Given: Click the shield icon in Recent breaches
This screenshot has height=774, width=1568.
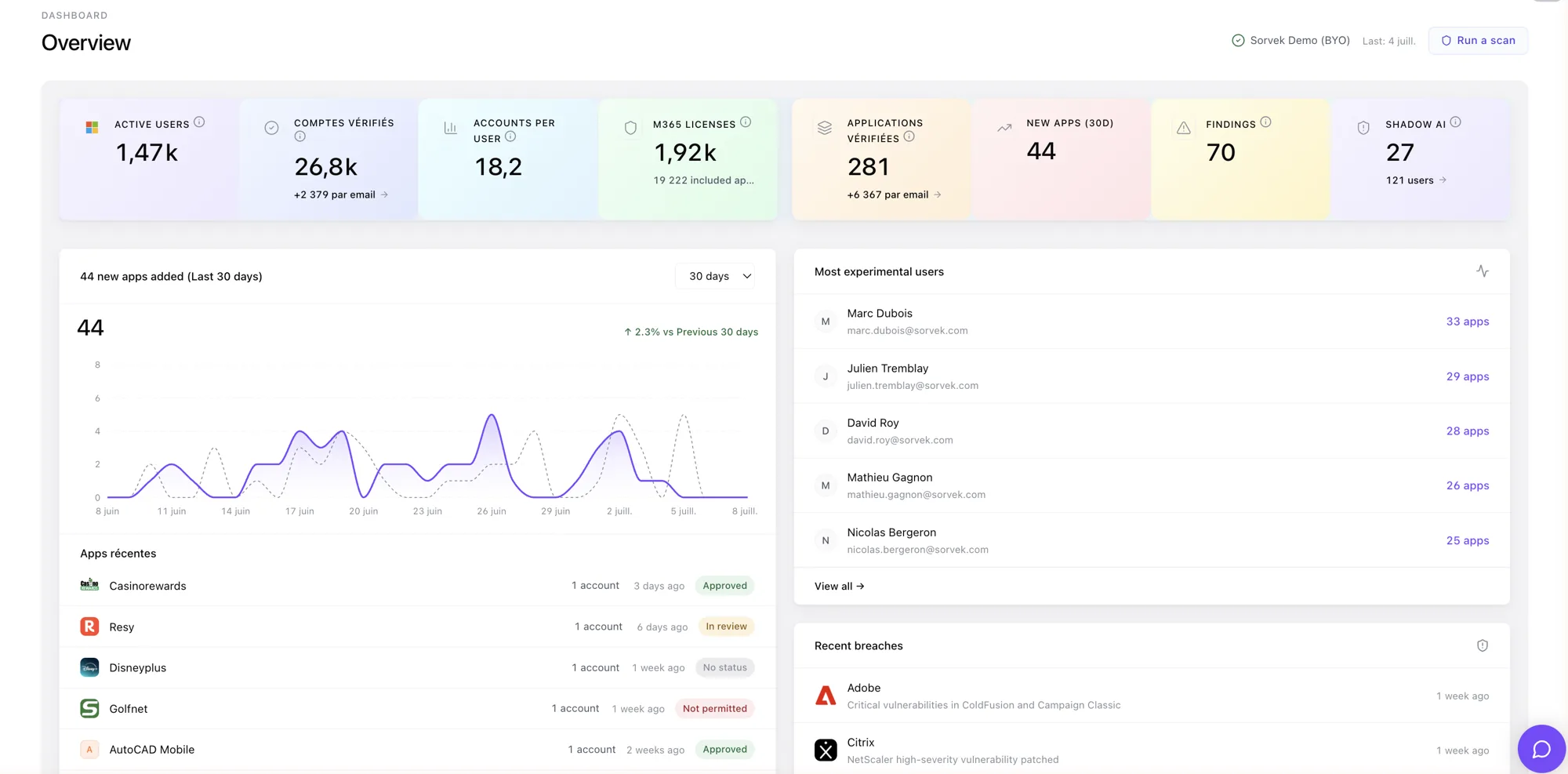Looking at the screenshot, I should (x=1482, y=645).
